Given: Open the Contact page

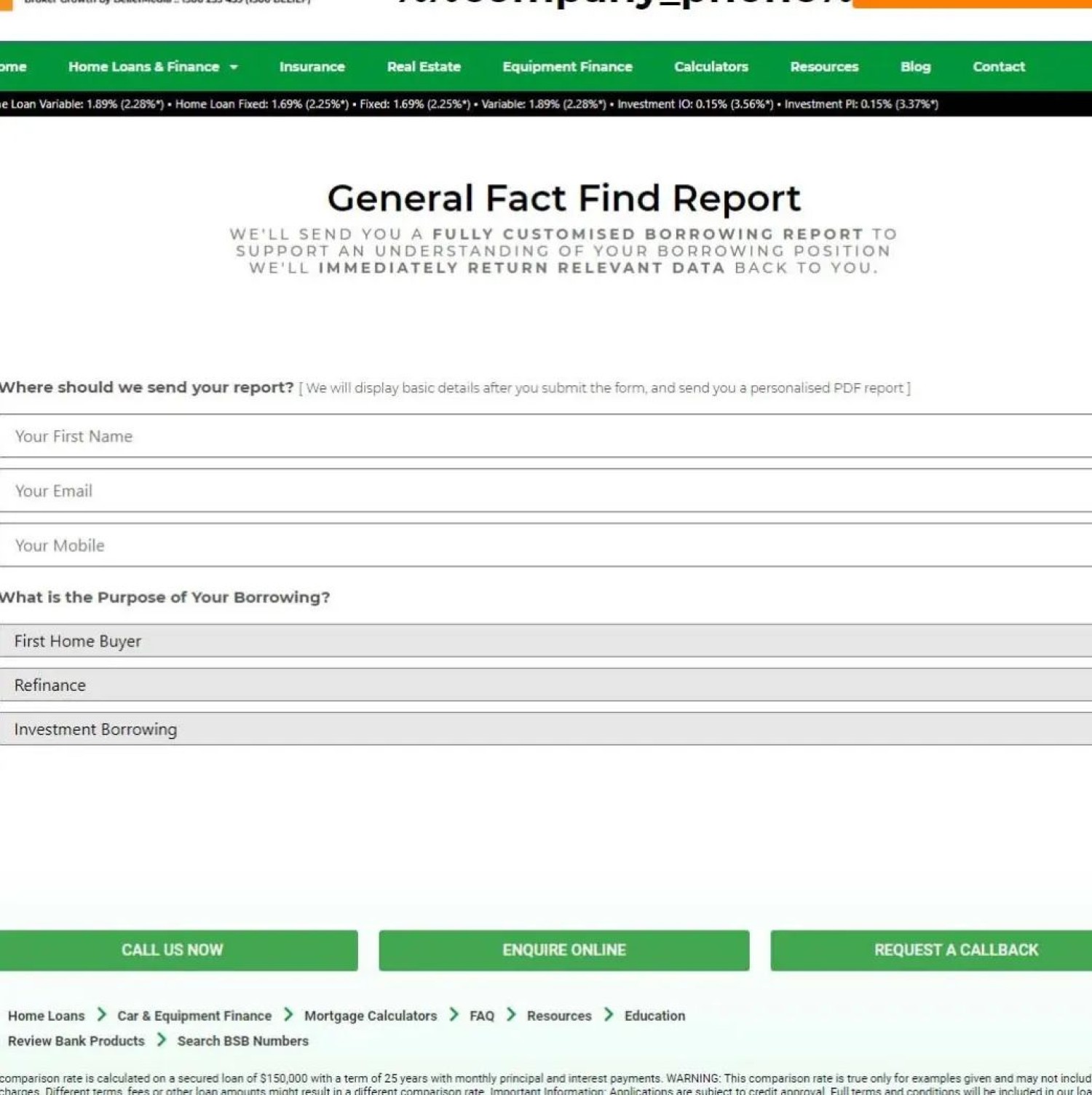Looking at the screenshot, I should click(998, 67).
